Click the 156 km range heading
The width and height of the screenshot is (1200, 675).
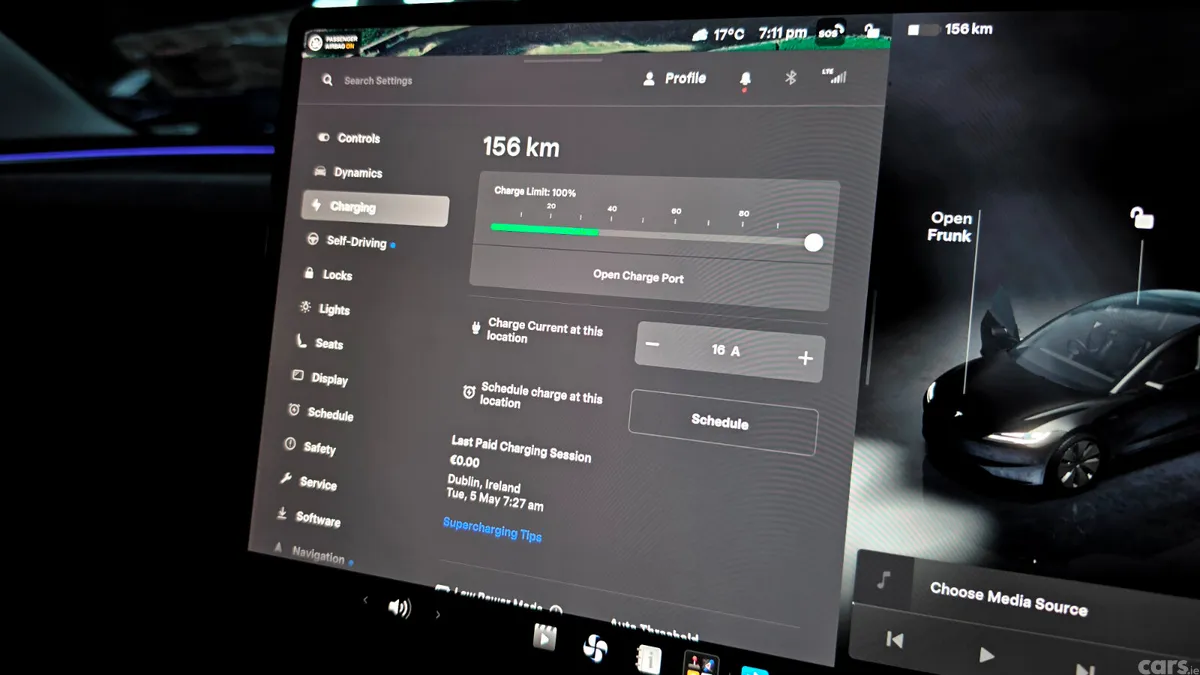pos(521,148)
